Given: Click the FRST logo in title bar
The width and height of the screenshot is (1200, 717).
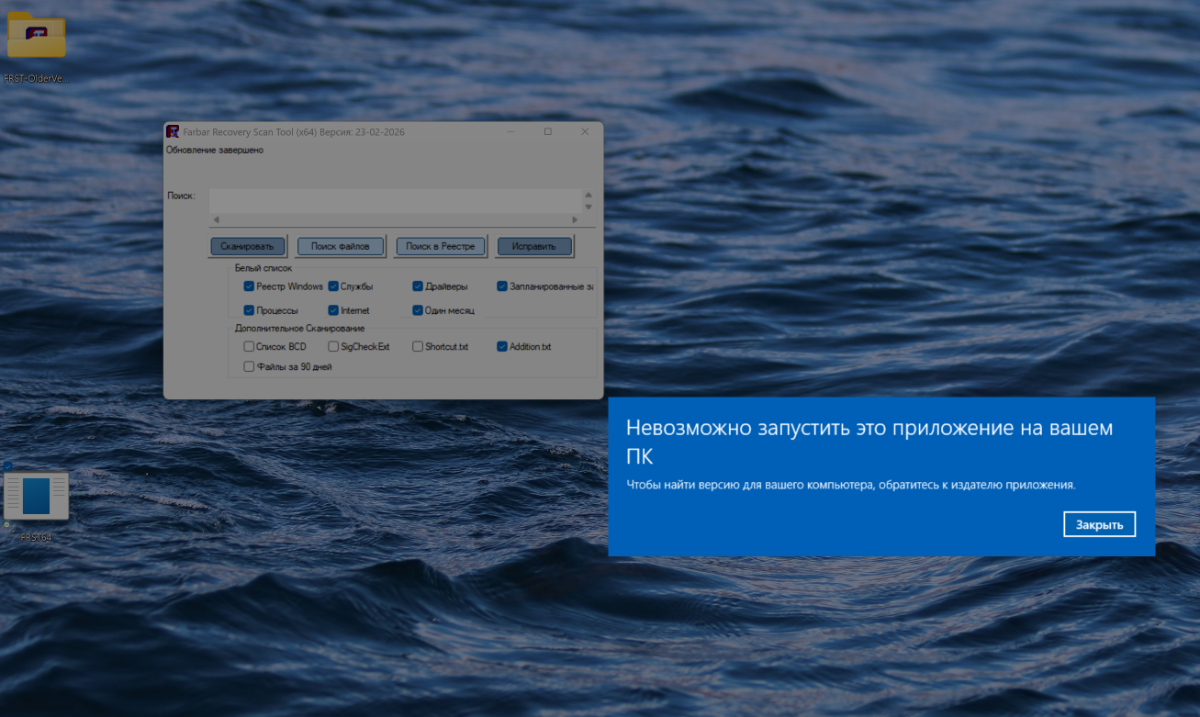Looking at the screenshot, I should point(173,132).
